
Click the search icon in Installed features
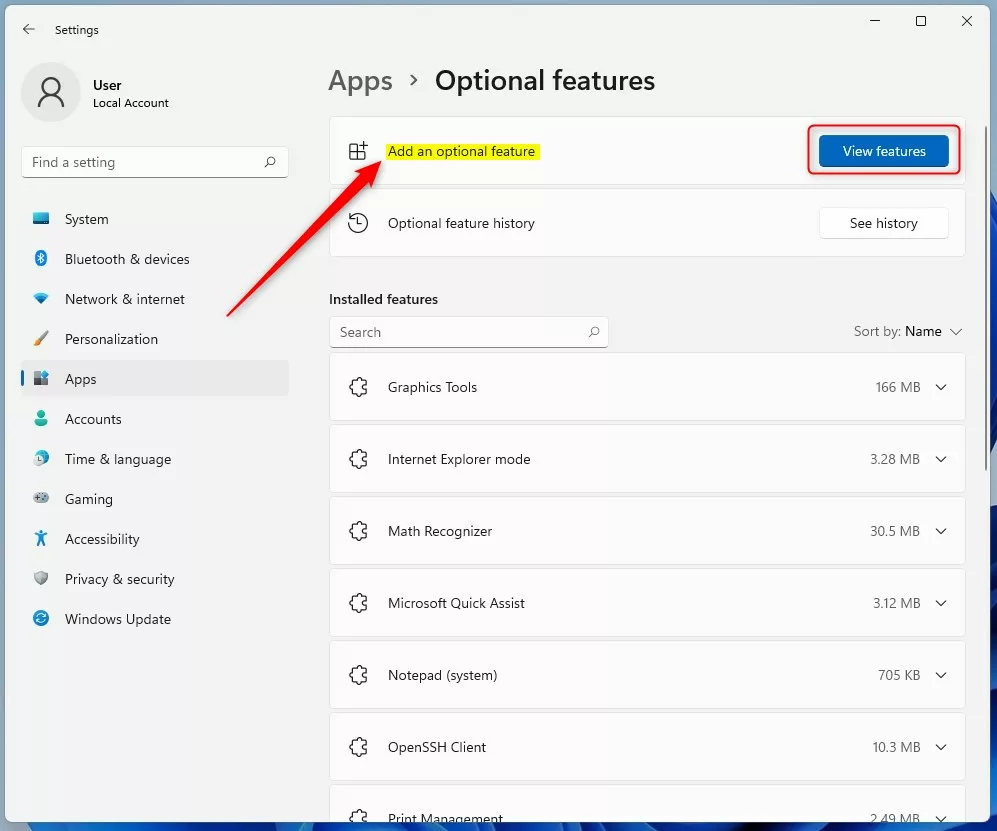[594, 332]
